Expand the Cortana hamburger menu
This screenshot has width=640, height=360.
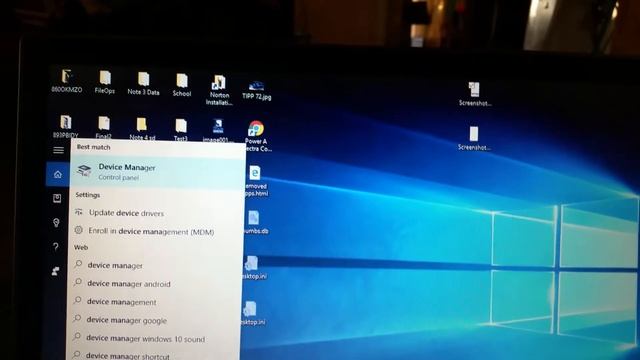tap(58, 150)
